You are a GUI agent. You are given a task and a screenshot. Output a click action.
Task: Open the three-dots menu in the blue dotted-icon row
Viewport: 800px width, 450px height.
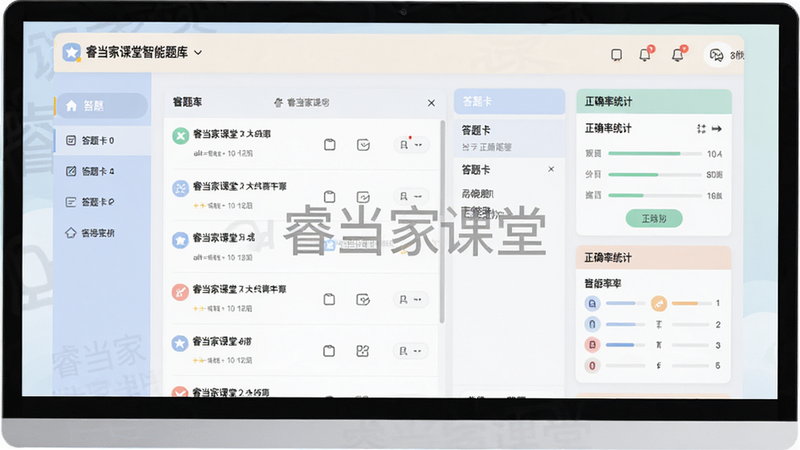tap(418, 196)
